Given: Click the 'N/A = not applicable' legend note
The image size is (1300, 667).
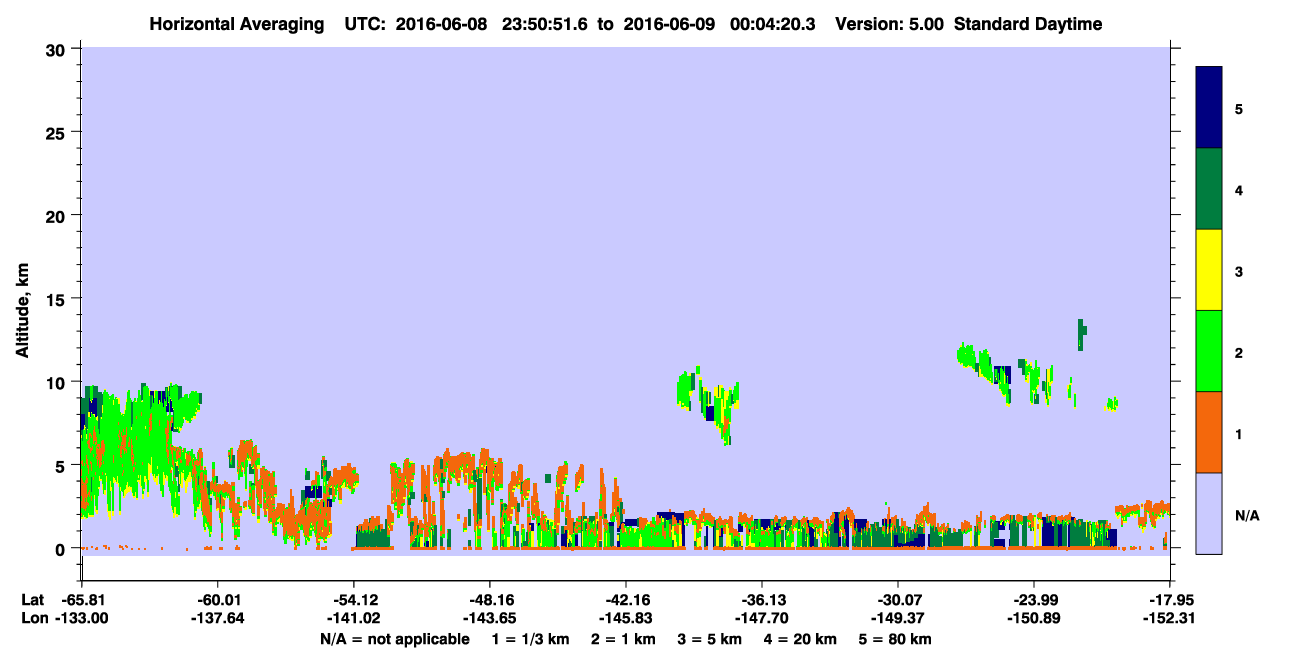Looking at the screenshot, I should [395, 639].
